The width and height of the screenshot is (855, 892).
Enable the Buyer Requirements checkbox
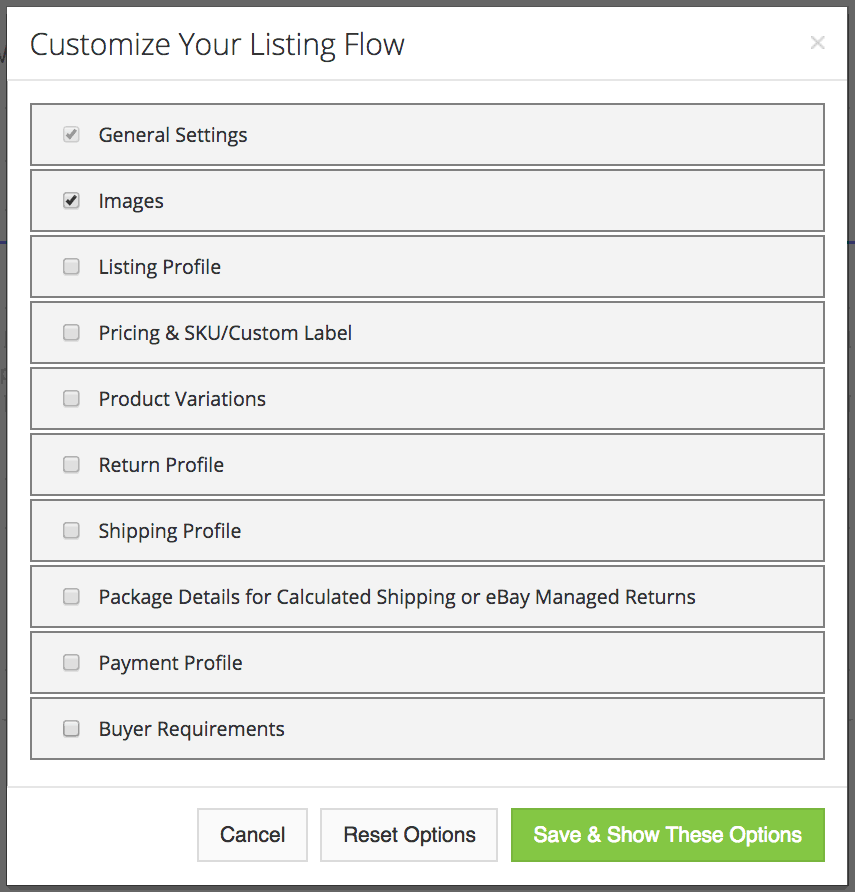(x=71, y=729)
